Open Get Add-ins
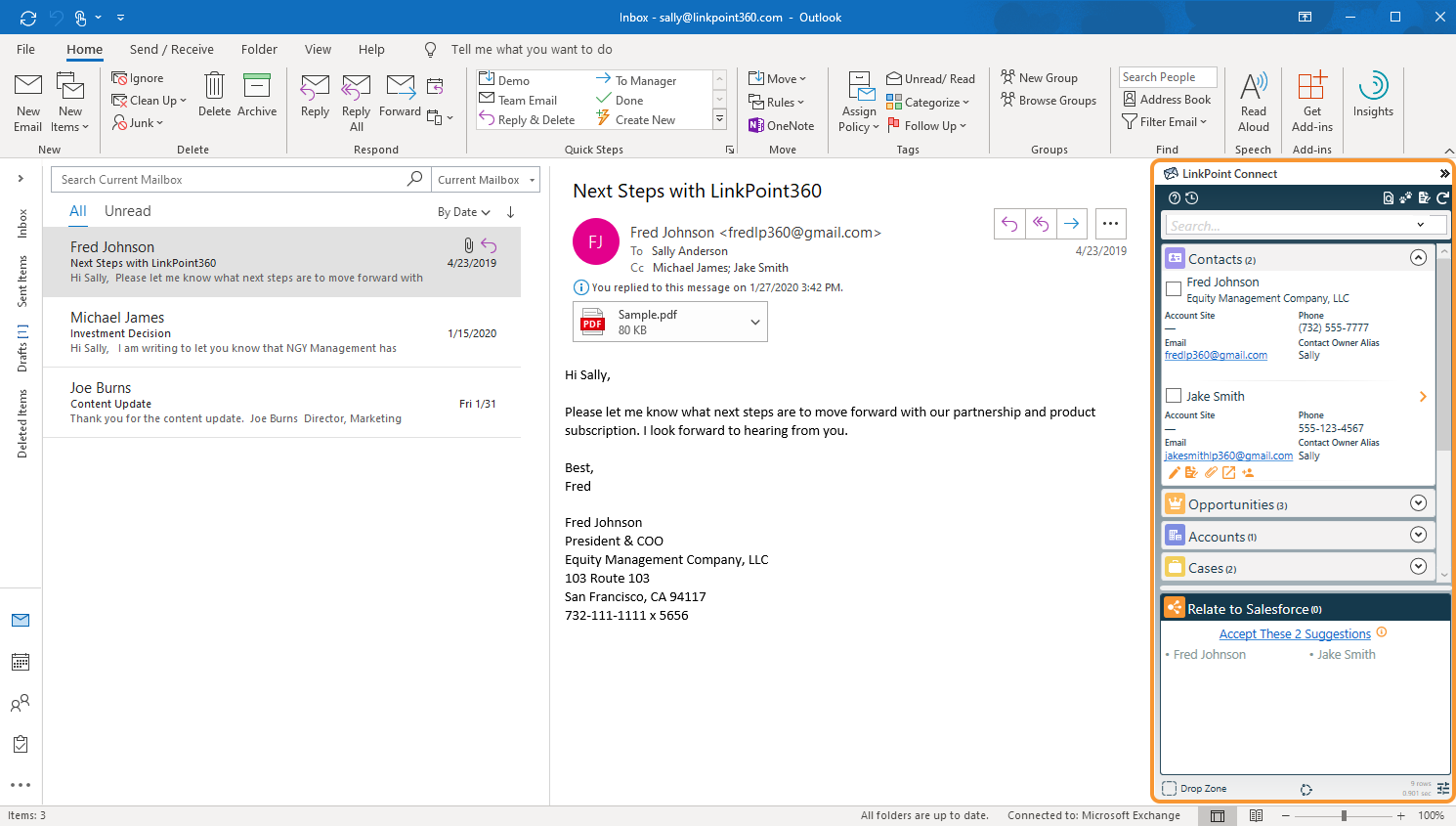 tap(1312, 103)
